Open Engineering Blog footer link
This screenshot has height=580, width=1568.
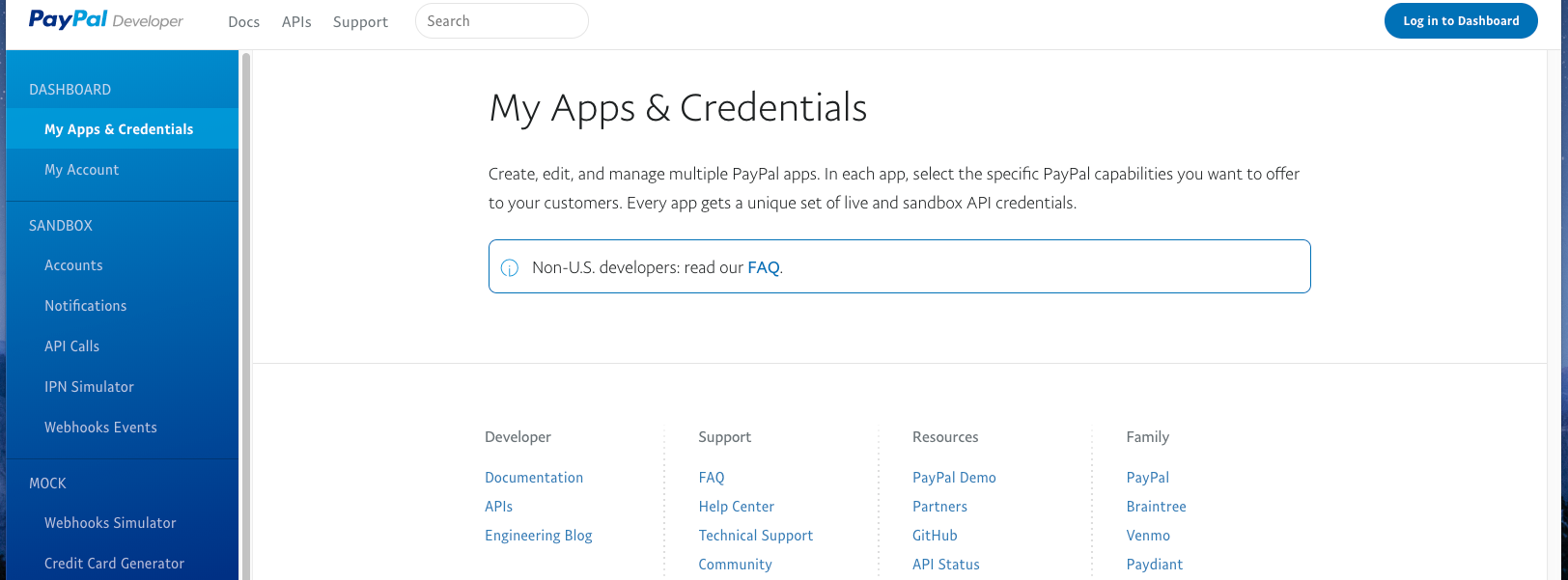539,535
